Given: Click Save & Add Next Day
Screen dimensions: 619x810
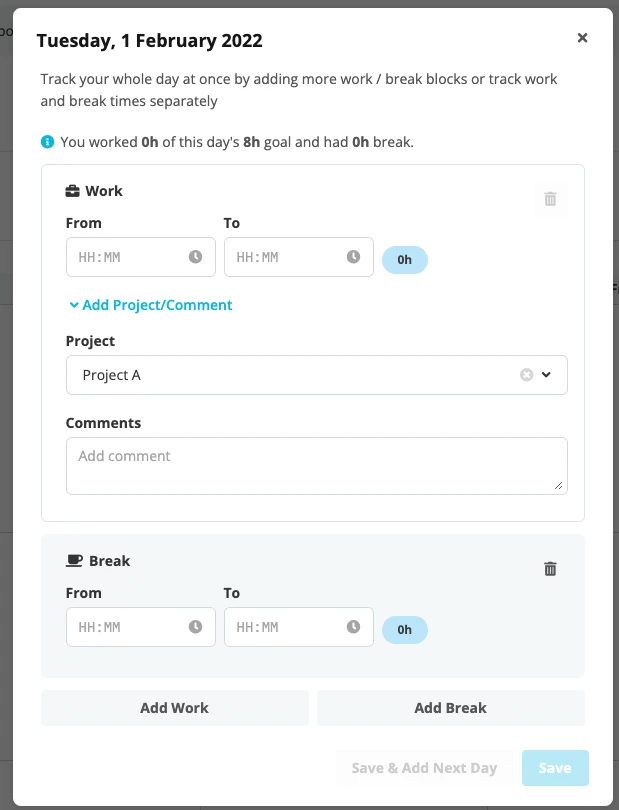Looking at the screenshot, I should pos(424,768).
